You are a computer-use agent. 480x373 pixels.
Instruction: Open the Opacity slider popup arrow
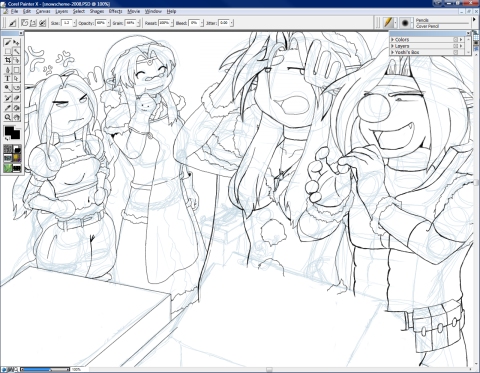coord(109,23)
